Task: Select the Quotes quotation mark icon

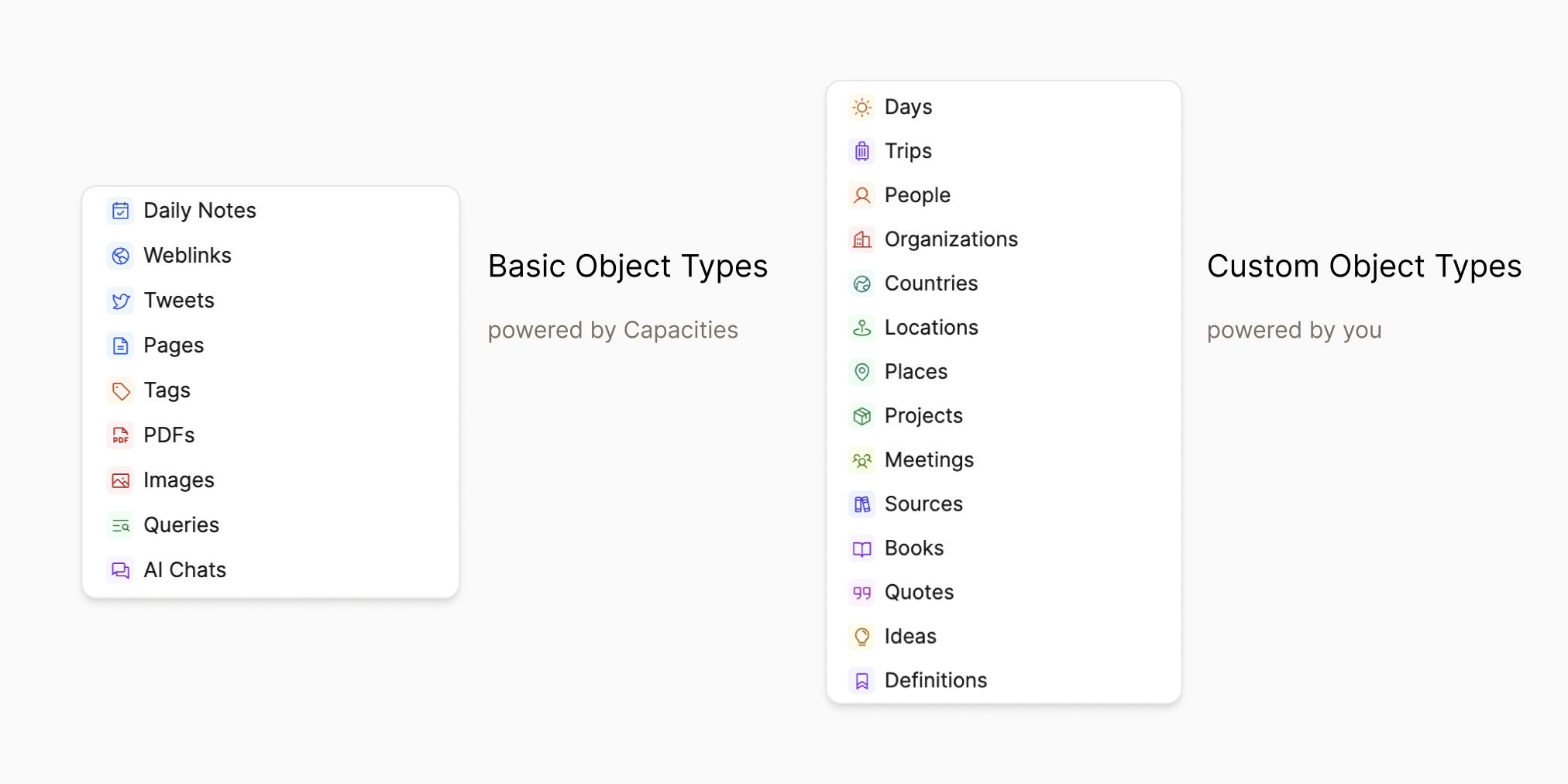Action: tap(861, 592)
